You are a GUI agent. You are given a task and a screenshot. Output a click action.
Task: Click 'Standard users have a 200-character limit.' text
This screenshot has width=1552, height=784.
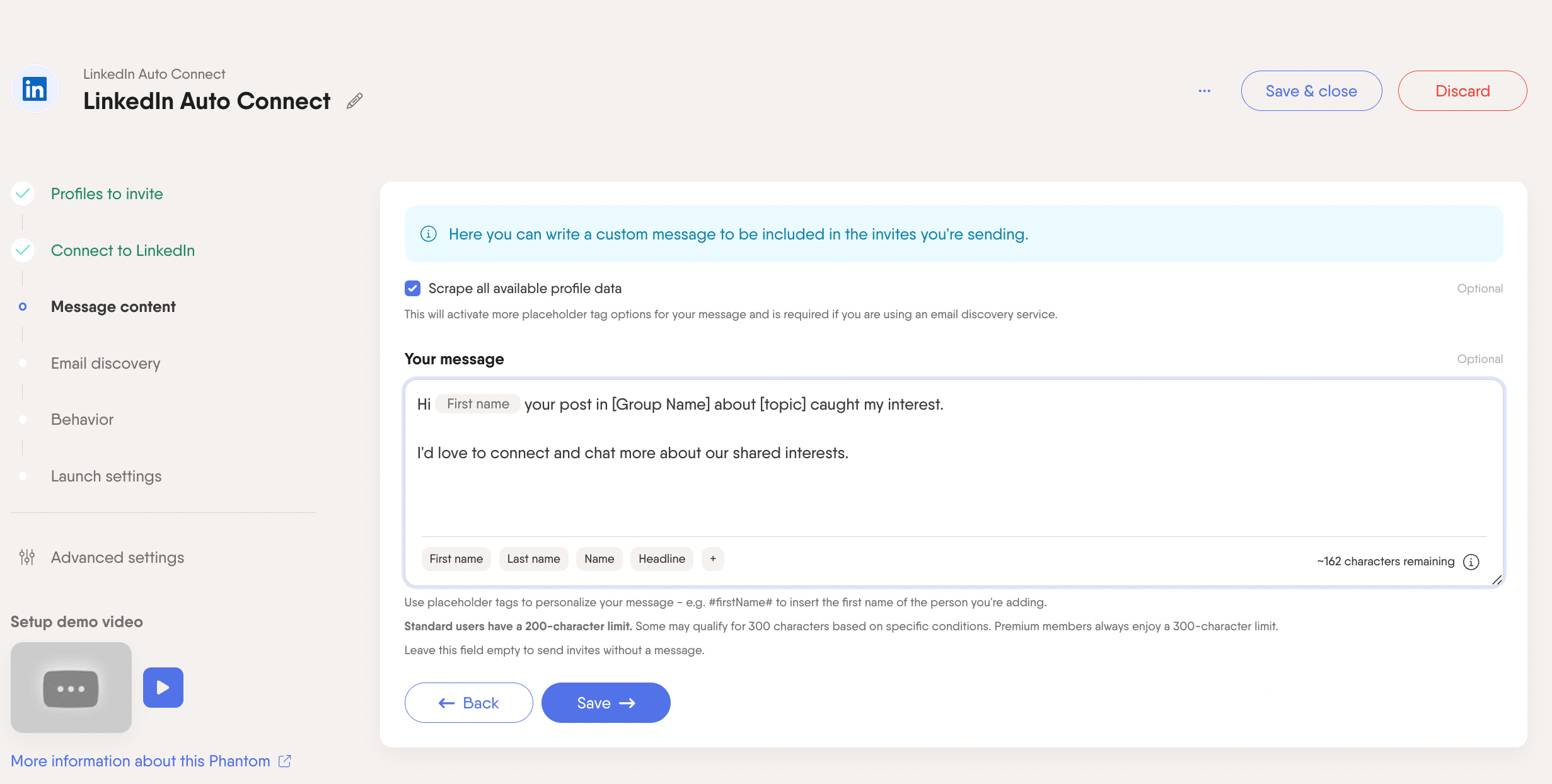tap(518, 626)
